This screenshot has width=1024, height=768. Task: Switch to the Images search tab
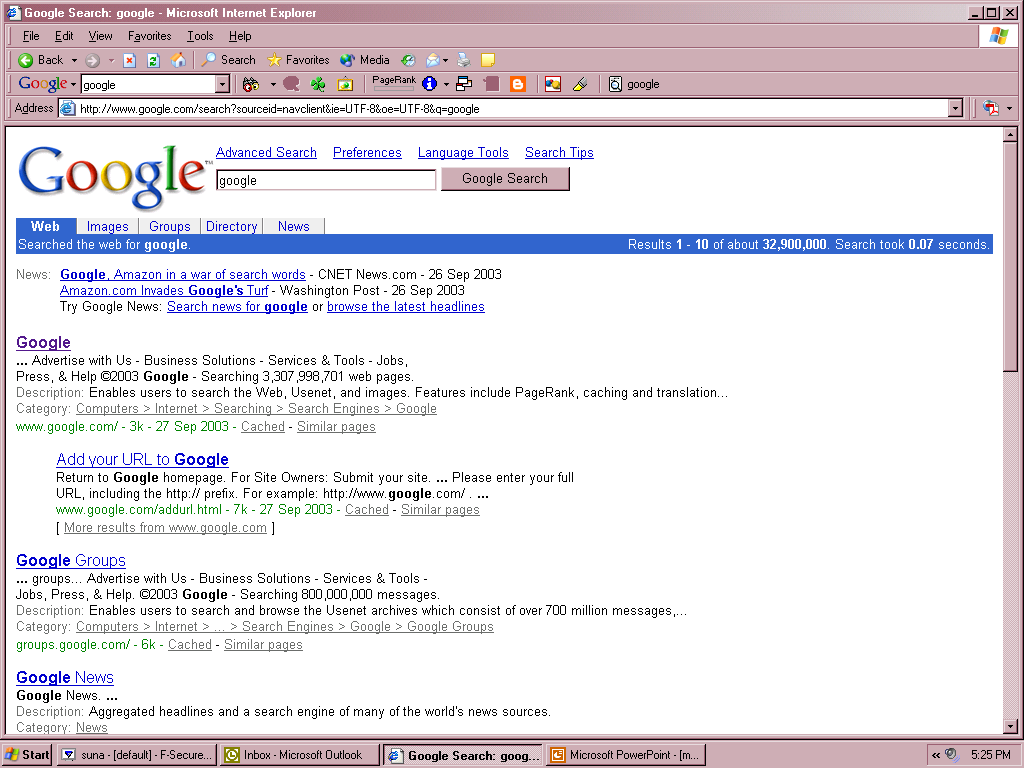(x=107, y=226)
